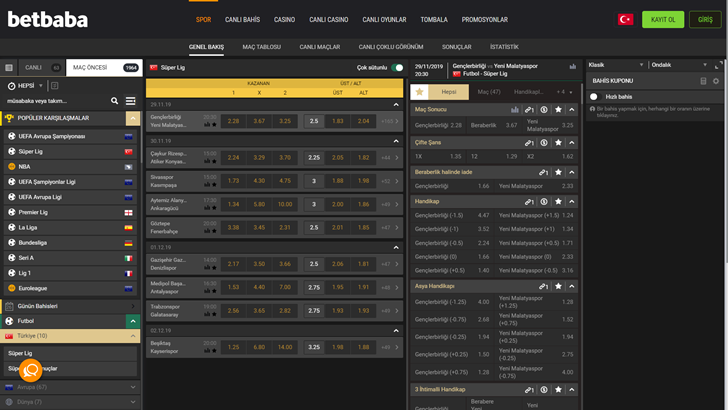Click the betbaba logo
Viewport: 728px width, 410px height.
(47, 20)
